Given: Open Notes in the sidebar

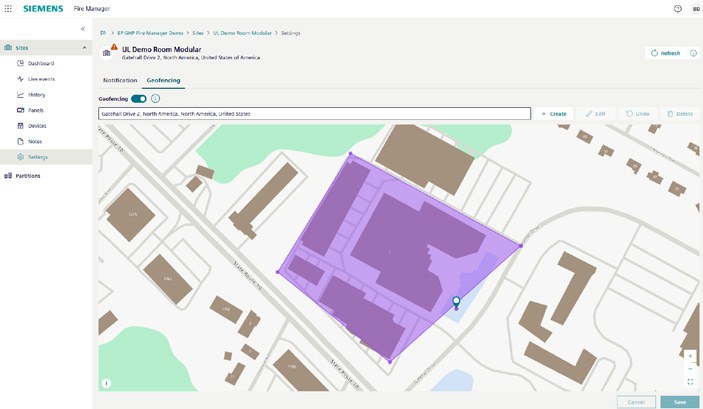Looking at the screenshot, I should [x=35, y=142].
